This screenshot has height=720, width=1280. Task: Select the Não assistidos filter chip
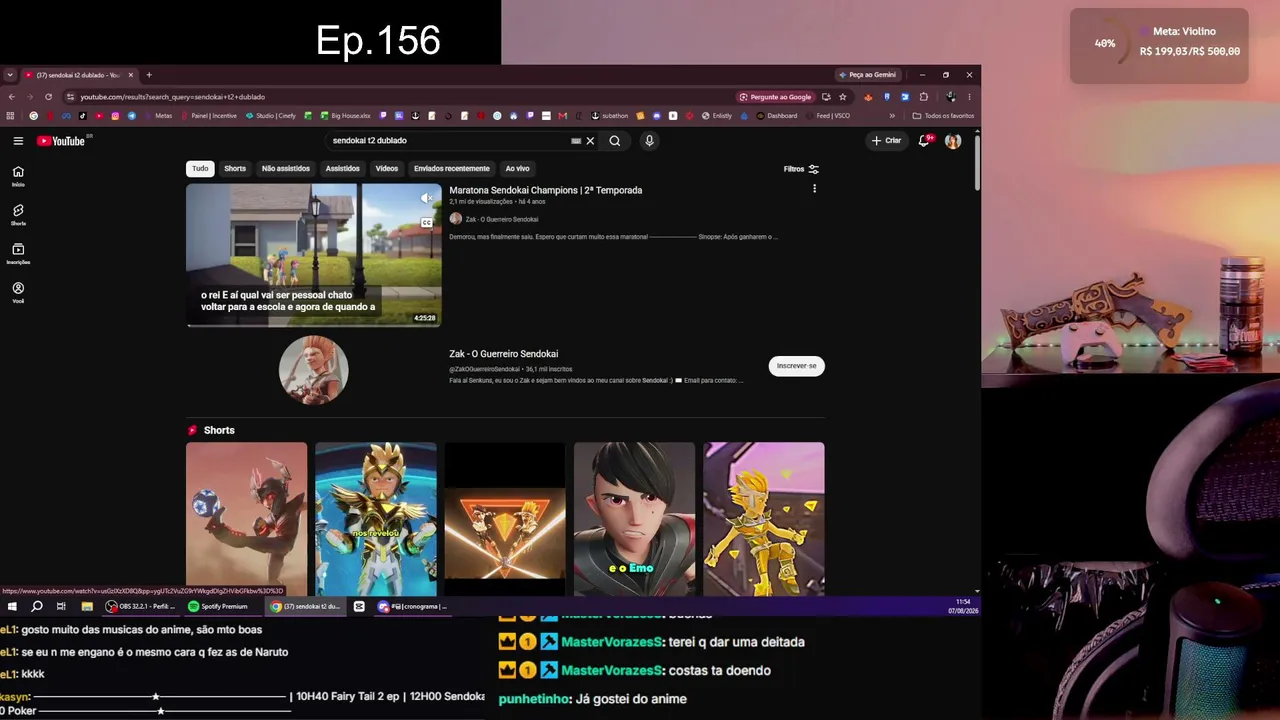(x=286, y=169)
